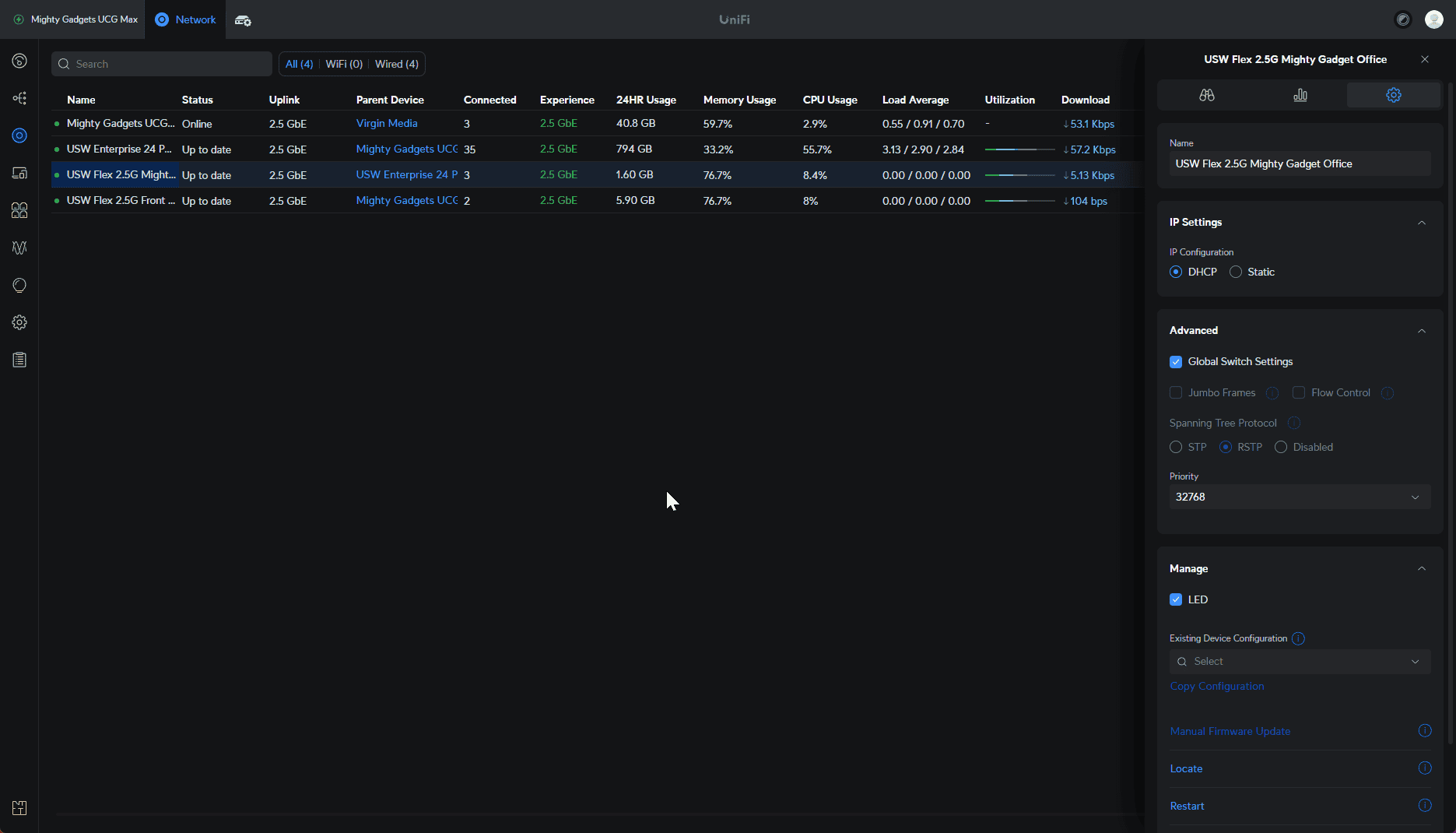Disable the LED checkbox
The height and width of the screenshot is (833, 1456).
(1176, 599)
